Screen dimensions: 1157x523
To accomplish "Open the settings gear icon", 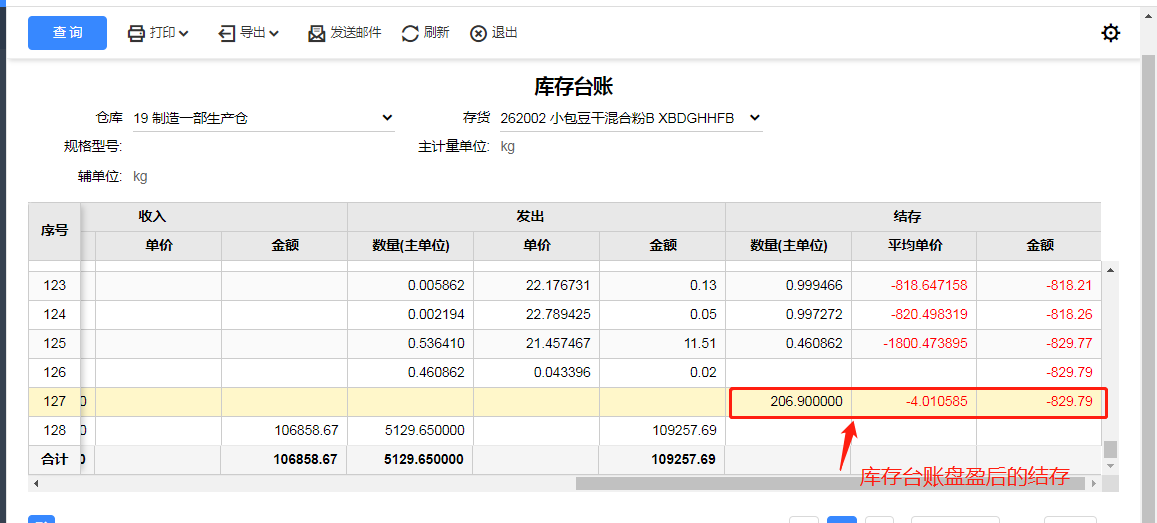I will (1110, 33).
